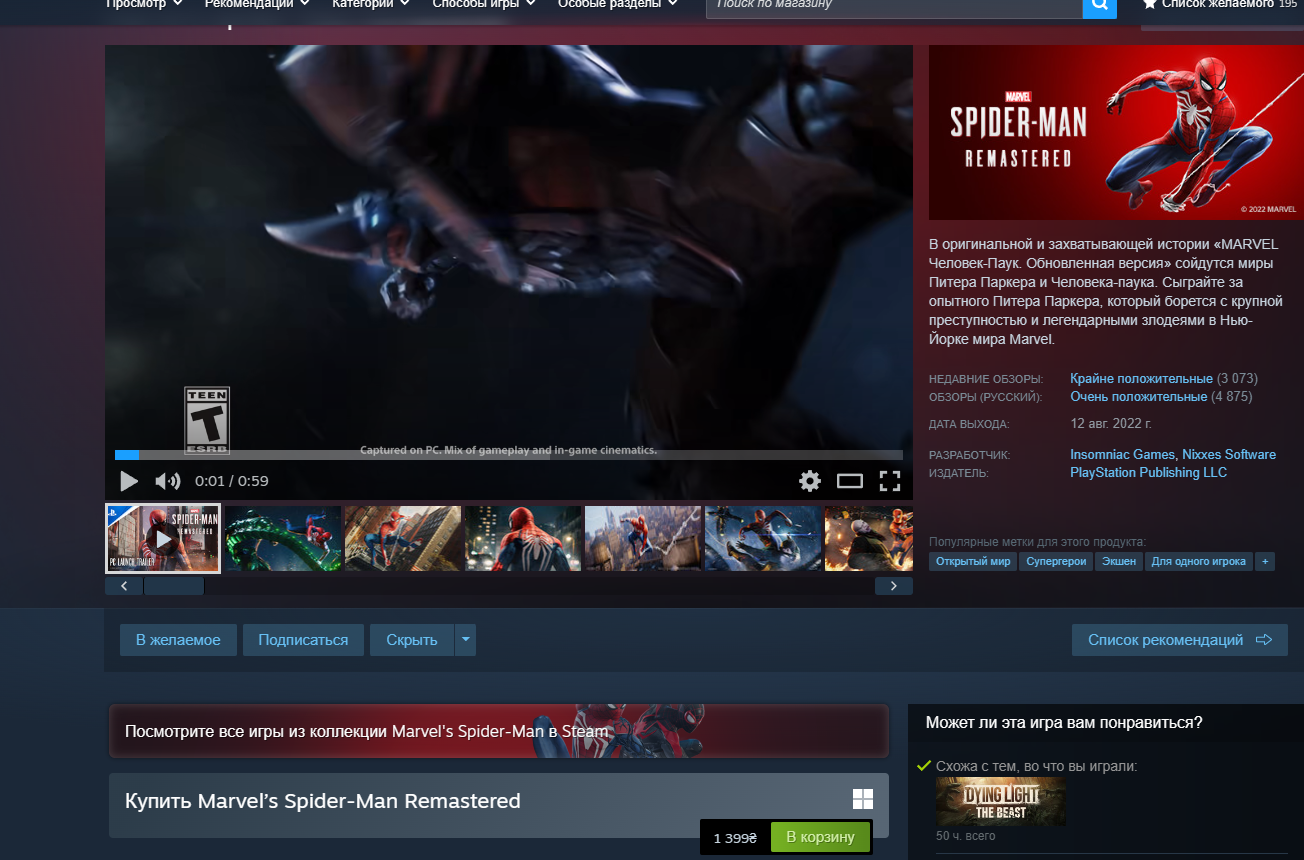This screenshot has height=860, width=1304.
Task: Click right arrow of thumbnail strip
Action: (894, 586)
